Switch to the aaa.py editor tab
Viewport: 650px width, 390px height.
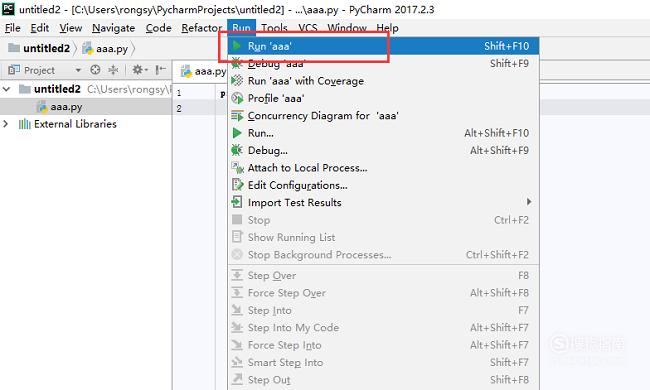coord(203,71)
